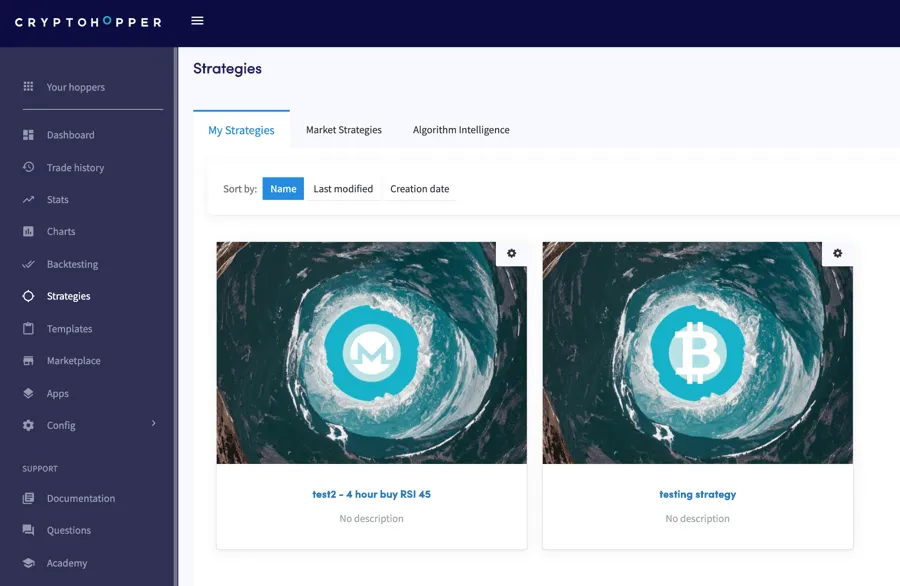Click the Strategies circle icon
The width and height of the screenshot is (900, 586).
(28, 296)
